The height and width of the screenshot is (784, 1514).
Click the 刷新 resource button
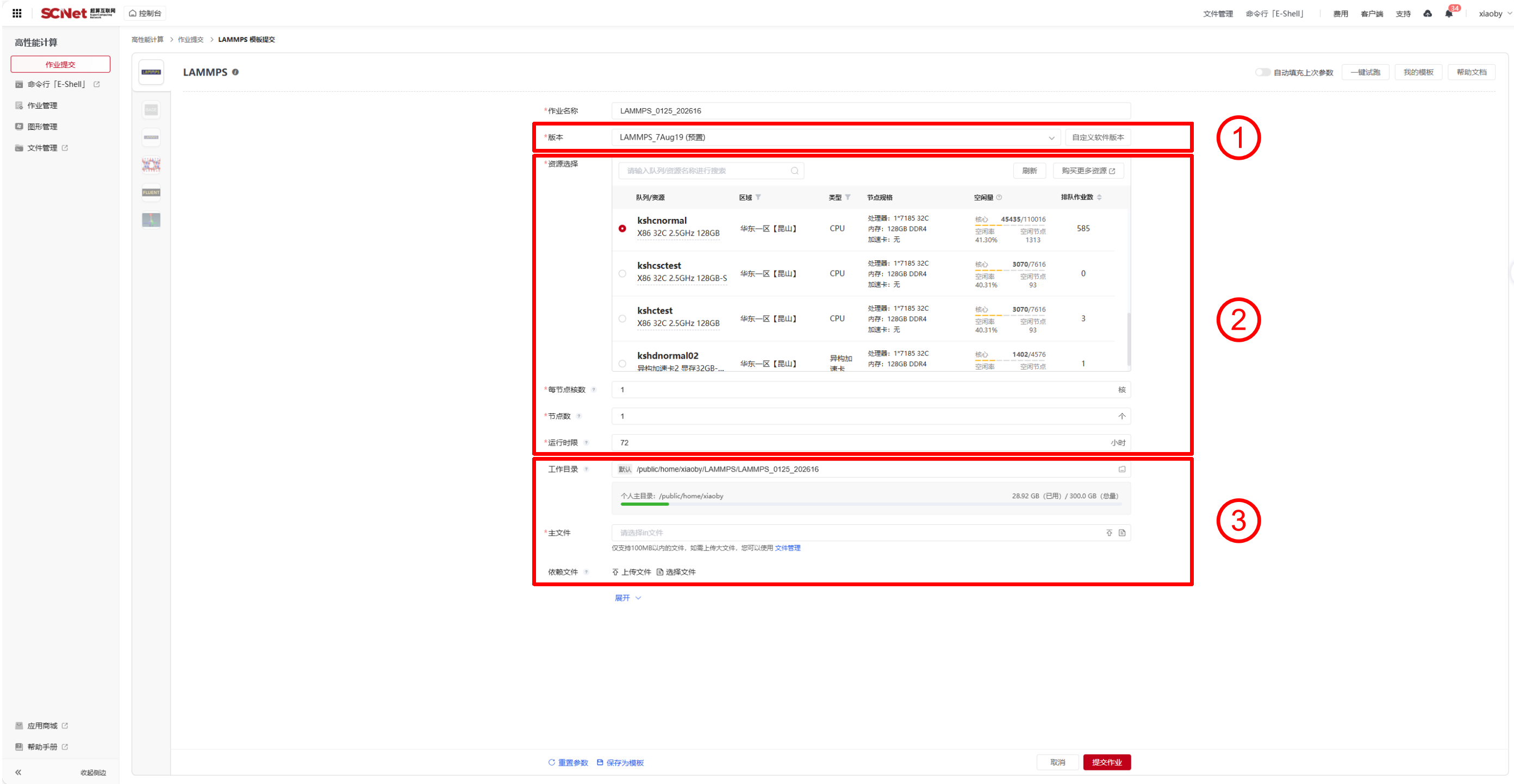pyautogui.click(x=1029, y=170)
